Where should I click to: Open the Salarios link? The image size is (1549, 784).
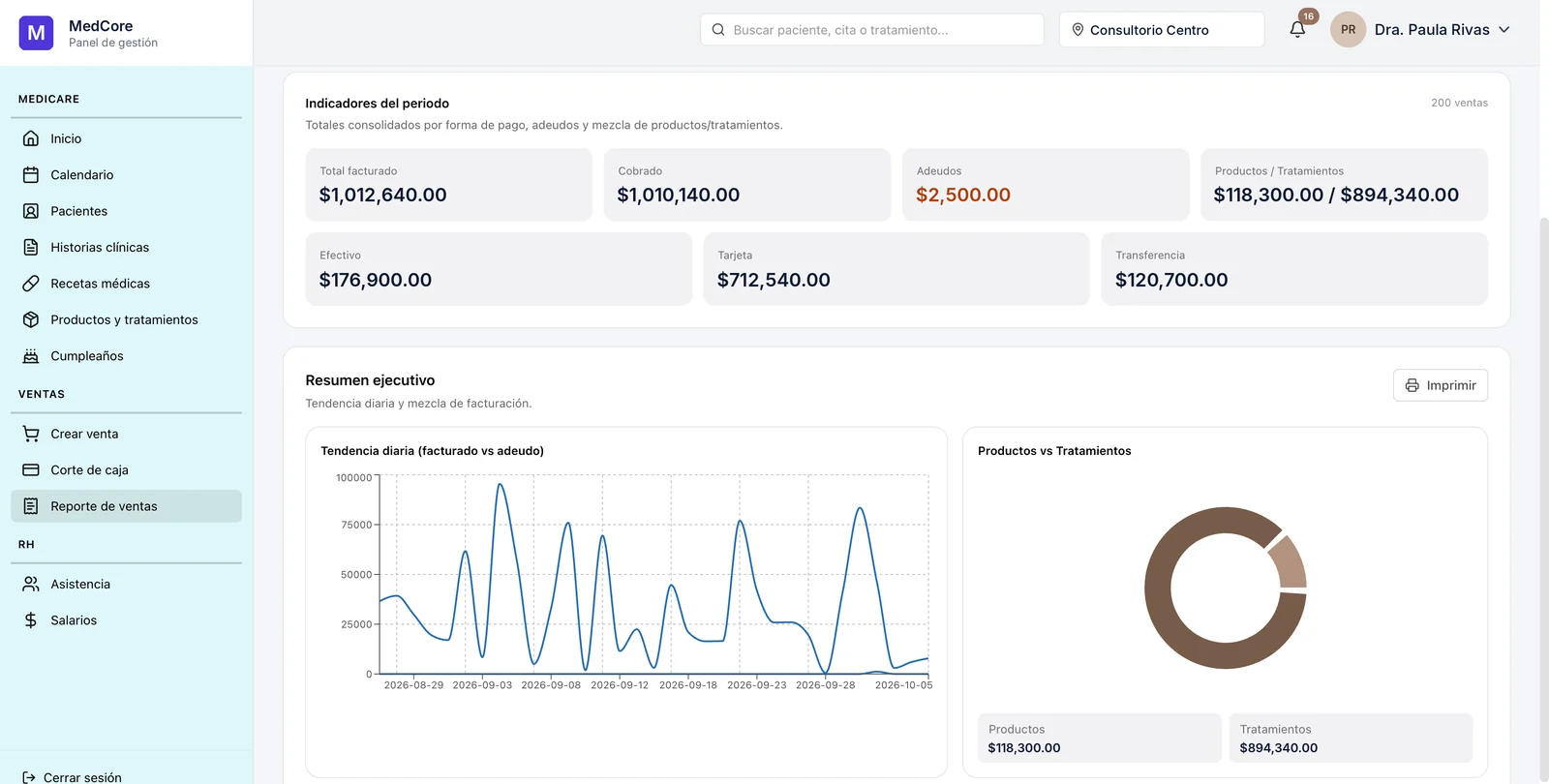(126, 620)
